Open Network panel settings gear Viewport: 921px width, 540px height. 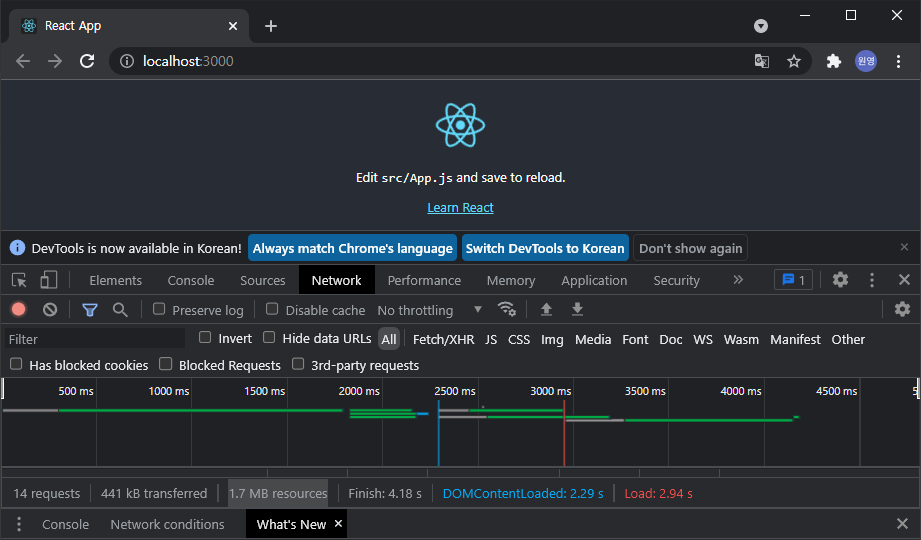902,309
